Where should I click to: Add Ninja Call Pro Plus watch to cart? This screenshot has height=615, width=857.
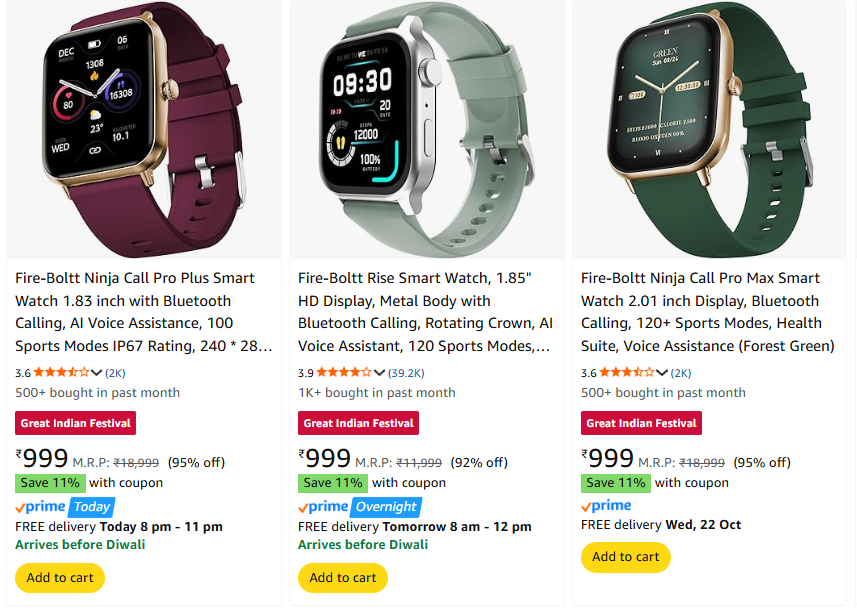[x=60, y=578]
